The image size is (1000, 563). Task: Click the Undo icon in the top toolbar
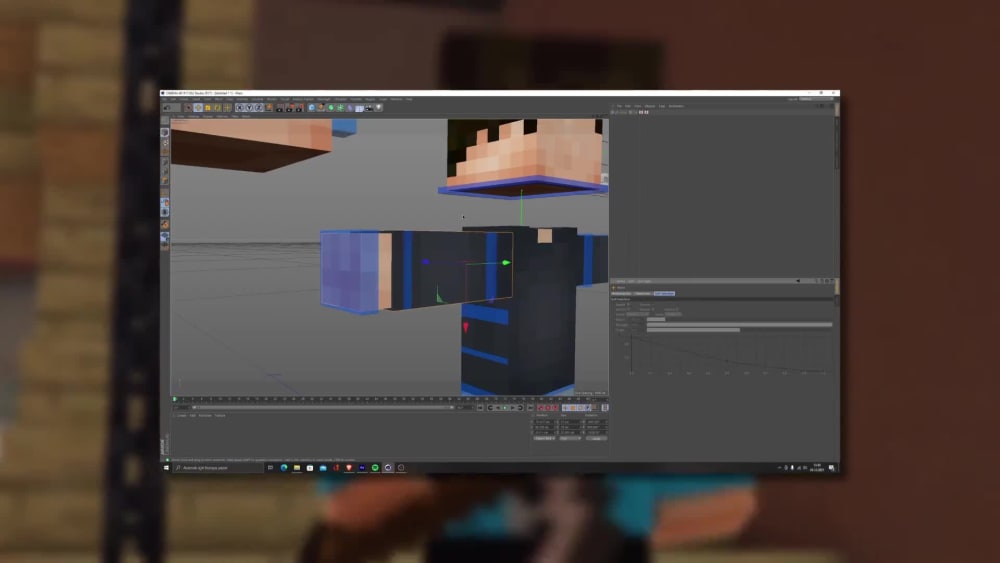click(x=166, y=108)
